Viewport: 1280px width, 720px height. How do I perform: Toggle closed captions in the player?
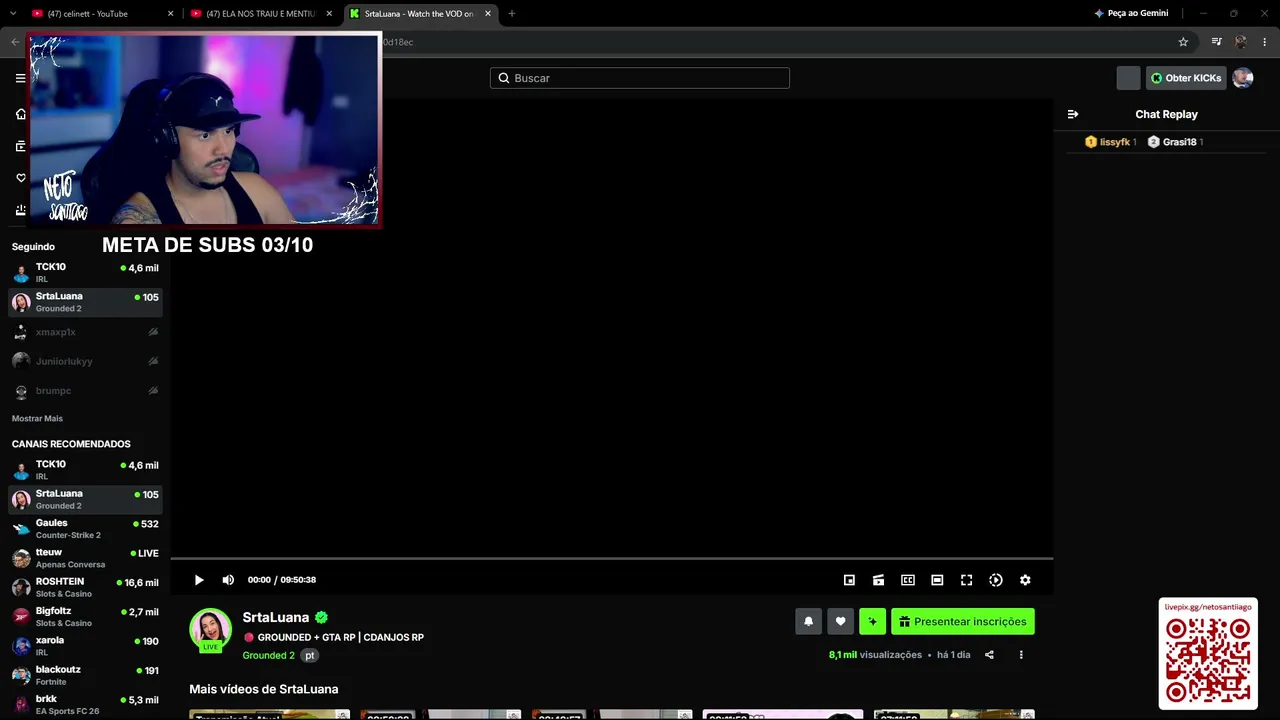pos(908,580)
